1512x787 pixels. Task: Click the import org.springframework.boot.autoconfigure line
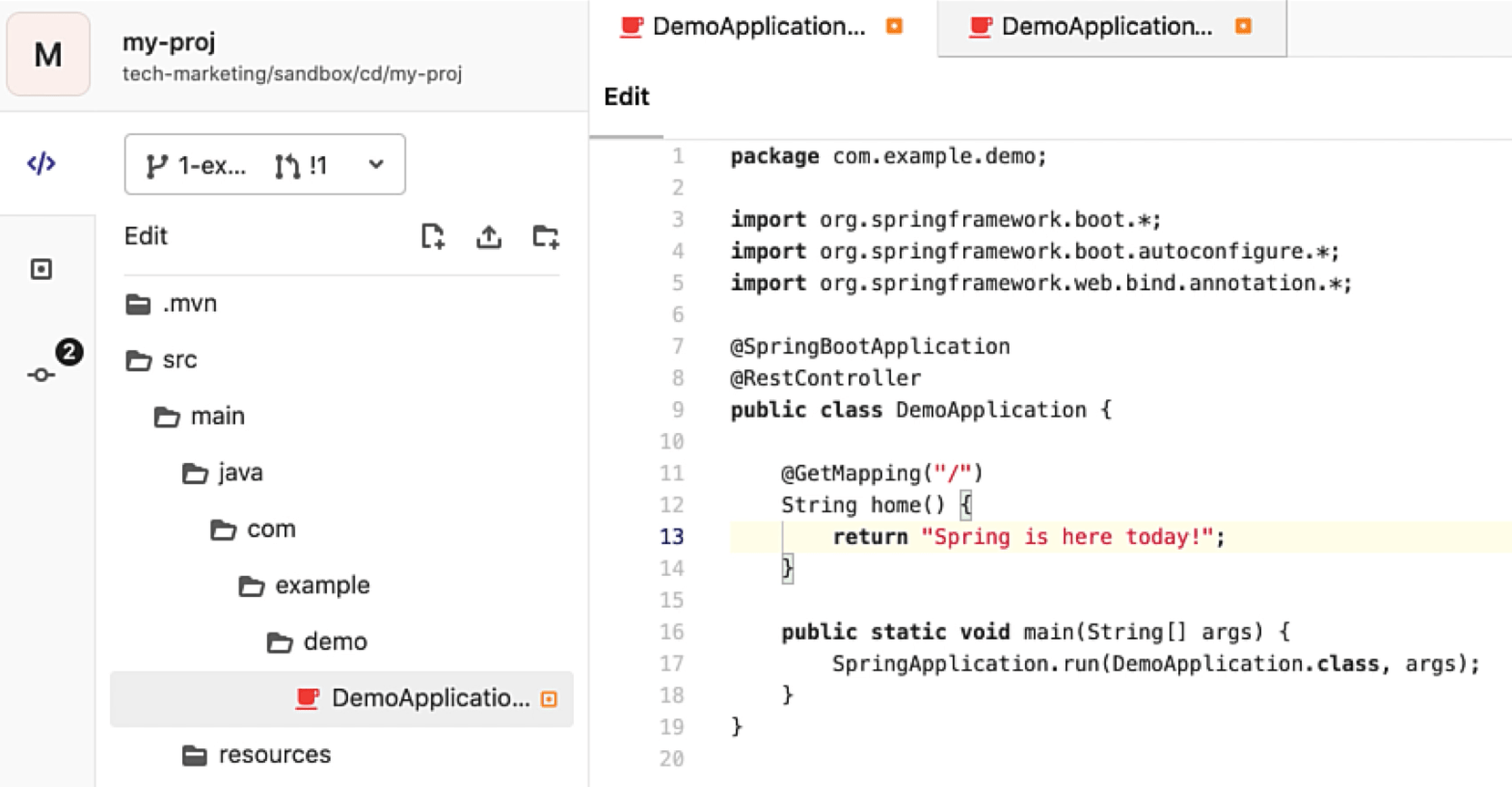pos(1035,252)
